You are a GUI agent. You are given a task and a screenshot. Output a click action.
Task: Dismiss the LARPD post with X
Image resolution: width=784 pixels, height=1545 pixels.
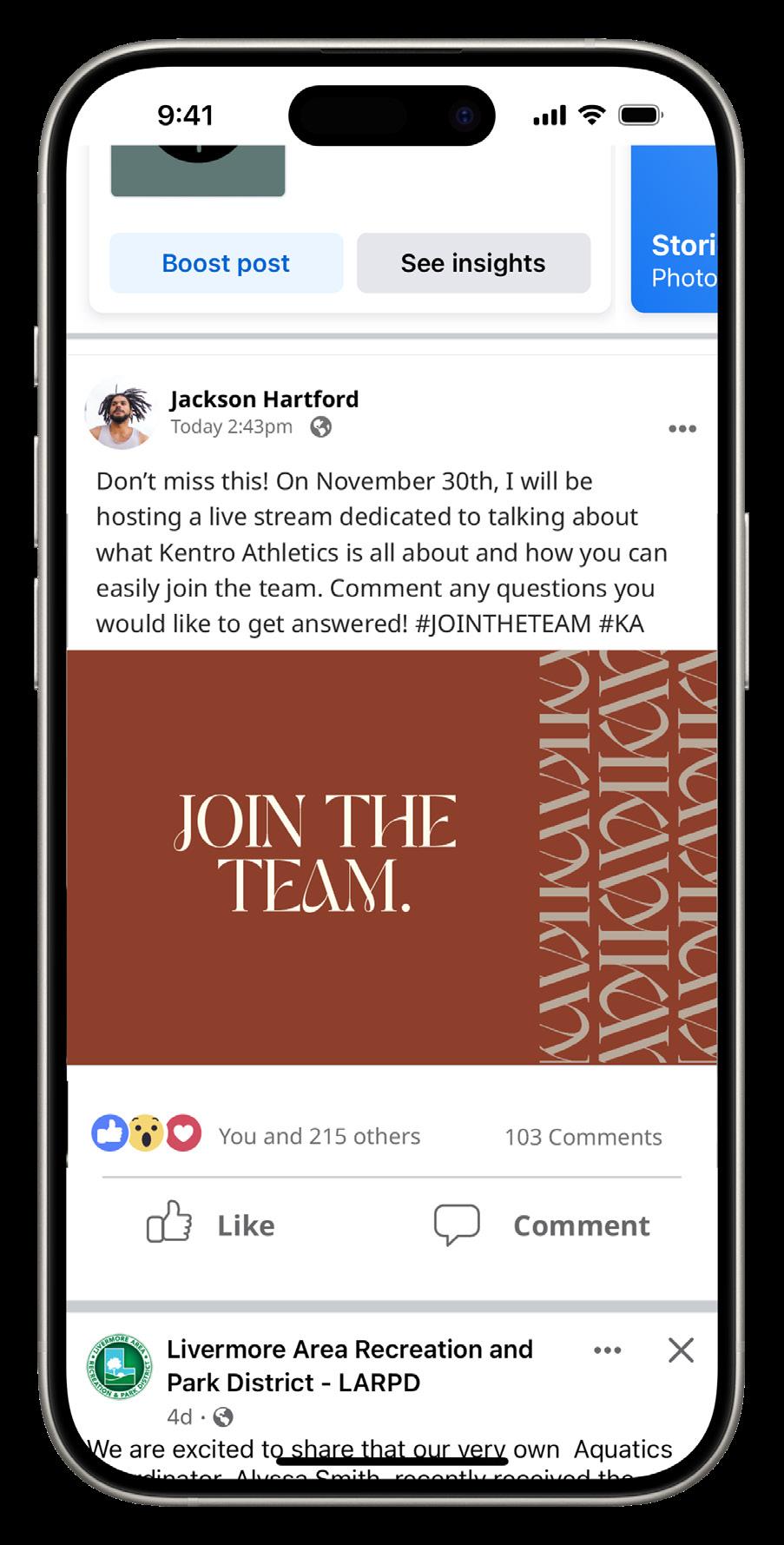681,1350
